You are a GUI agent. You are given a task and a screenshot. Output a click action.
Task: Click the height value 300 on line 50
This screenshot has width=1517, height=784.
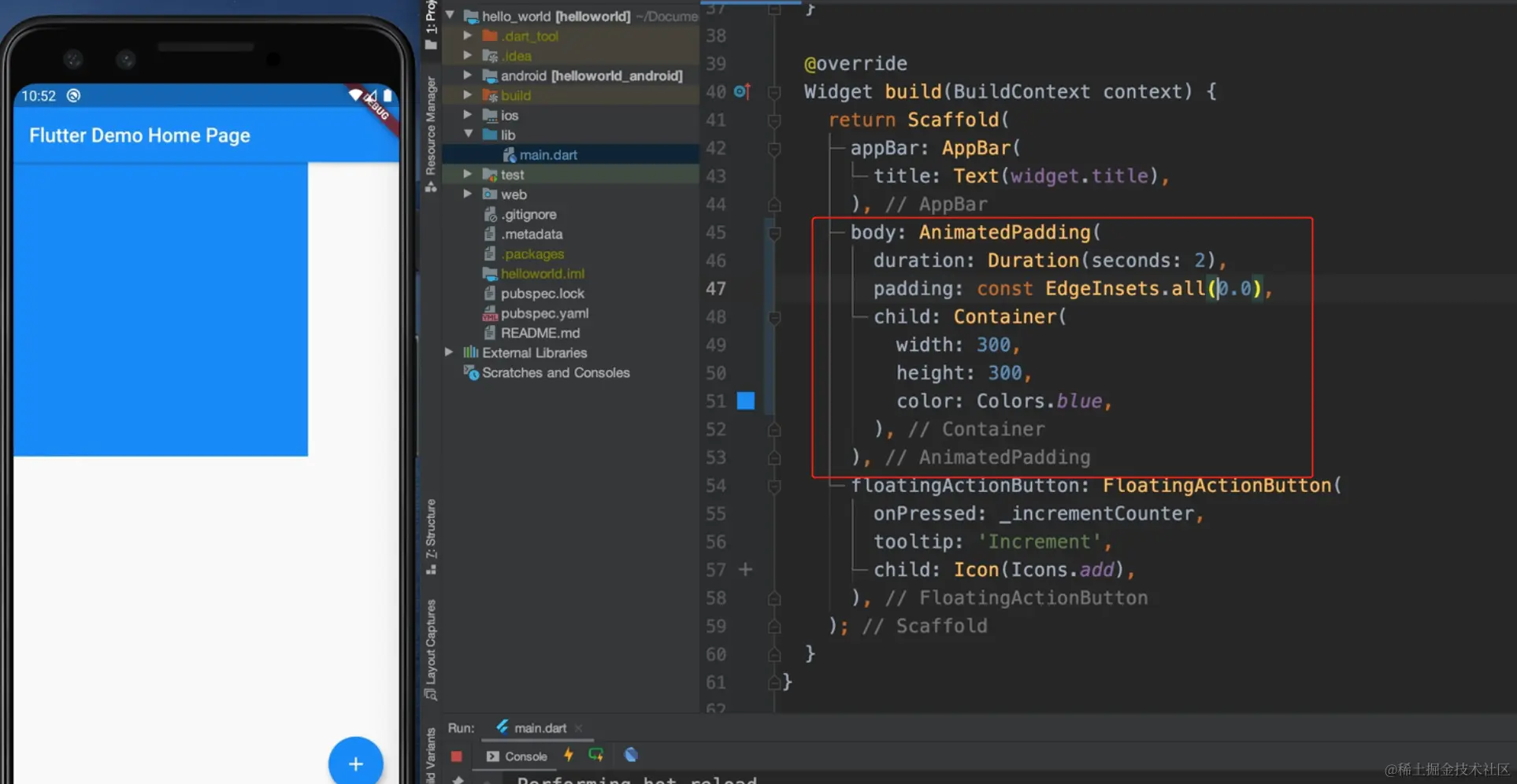(x=1005, y=373)
